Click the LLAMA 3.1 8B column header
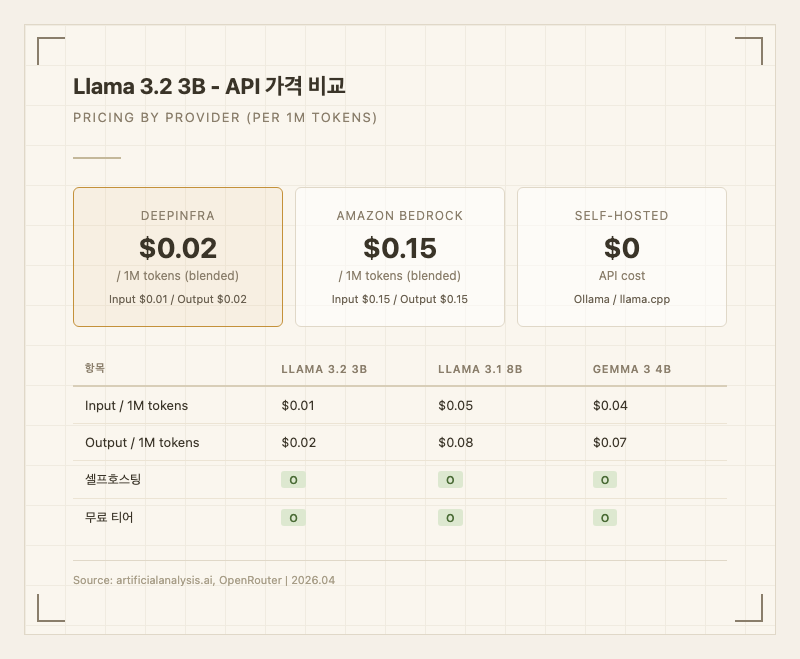Image resolution: width=800 pixels, height=659 pixels. [x=480, y=369]
